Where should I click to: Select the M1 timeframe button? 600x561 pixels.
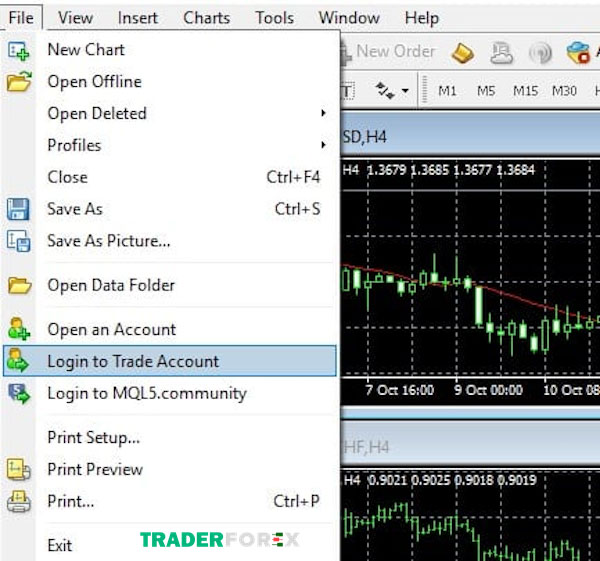coord(447,91)
